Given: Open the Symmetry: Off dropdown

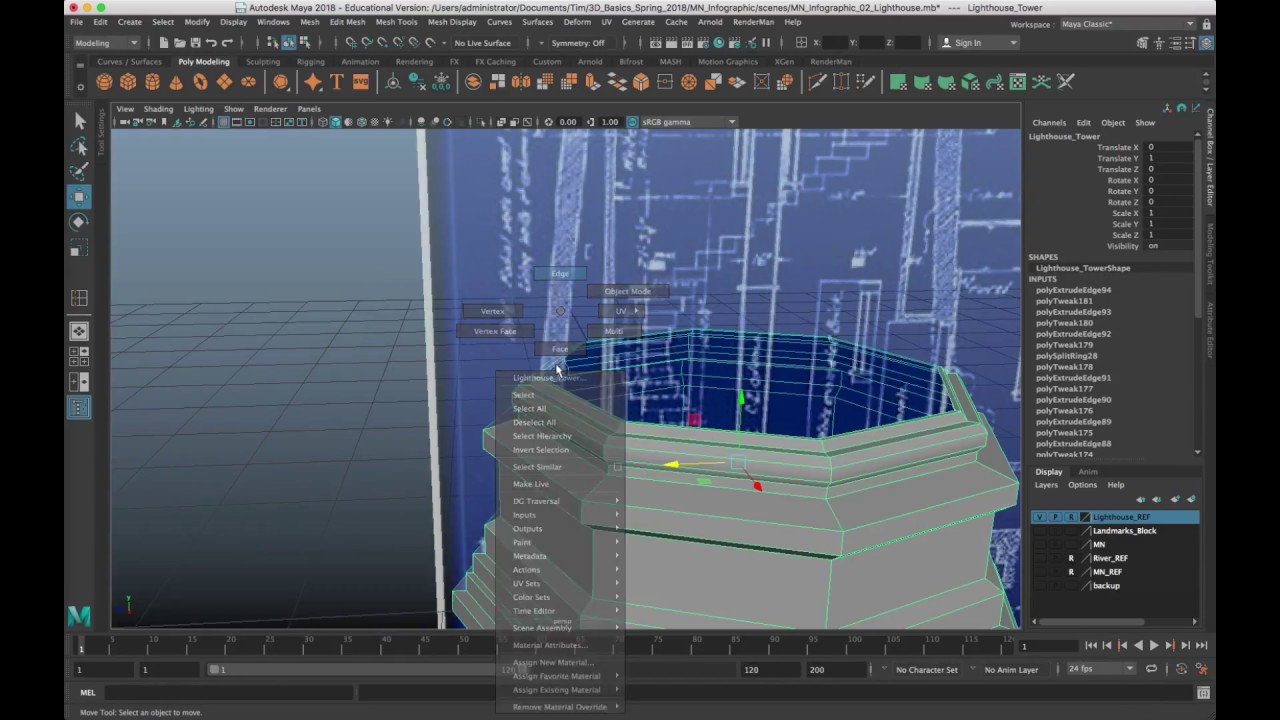Looking at the screenshot, I should pyautogui.click(x=580, y=43).
